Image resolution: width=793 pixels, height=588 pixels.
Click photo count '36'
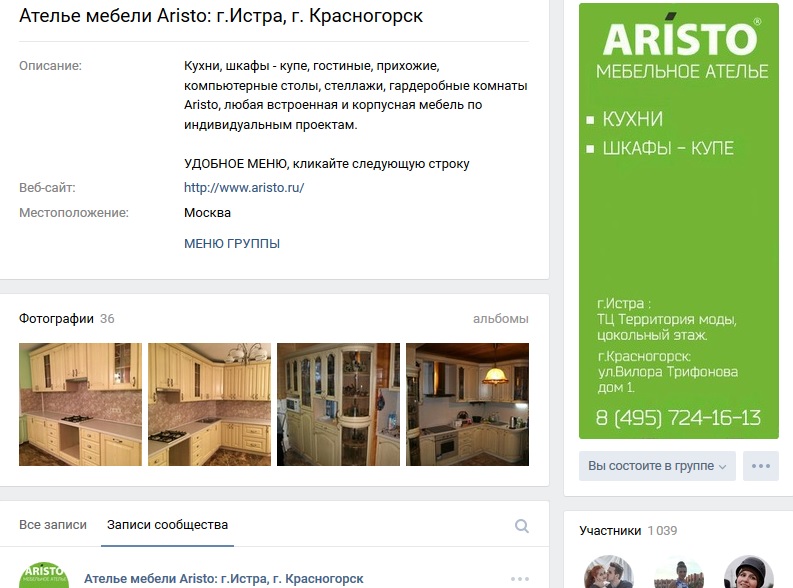point(107,319)
